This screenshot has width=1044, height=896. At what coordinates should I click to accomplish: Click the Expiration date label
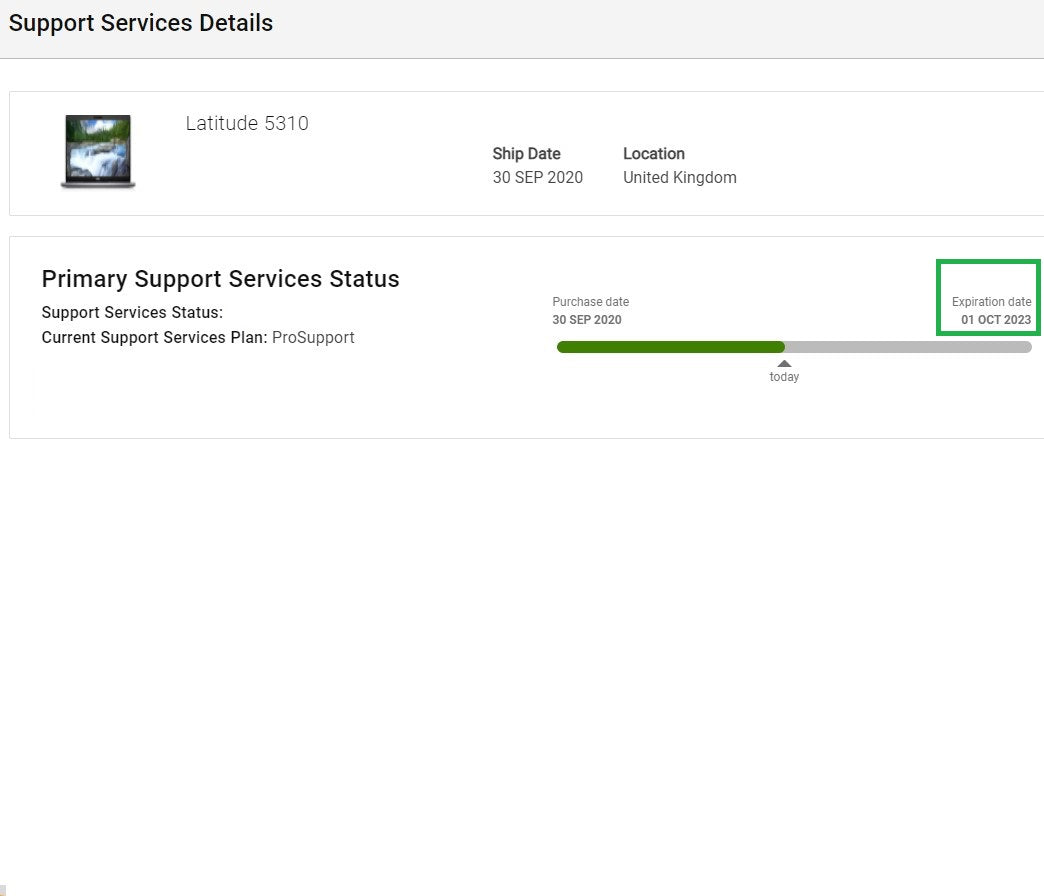(991, 302)
